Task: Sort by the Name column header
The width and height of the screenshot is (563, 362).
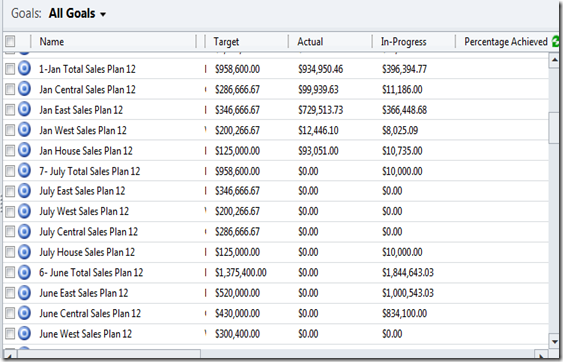Action: click(52, 42)
